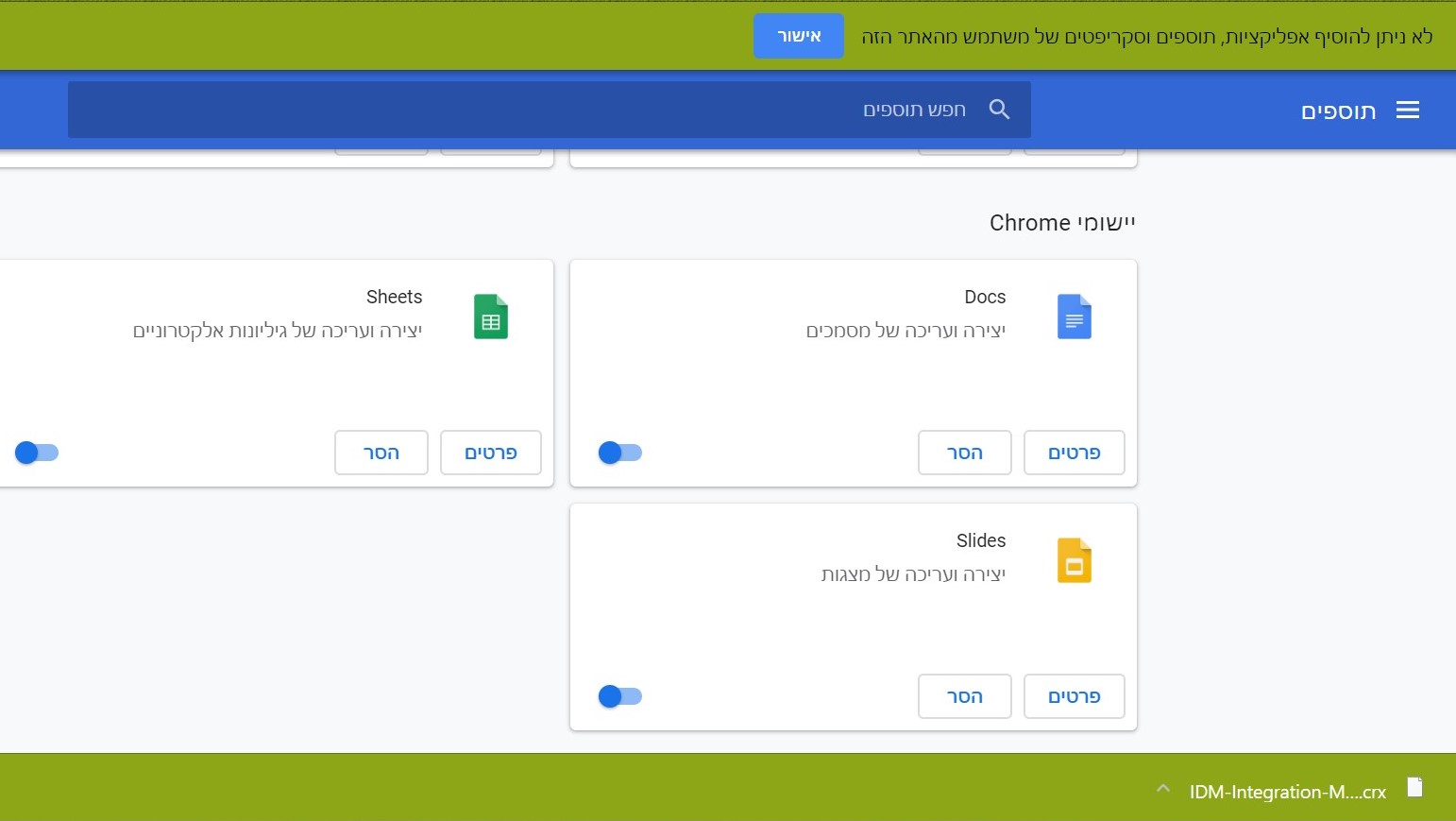
Task: Remove the Docs app with הסר
Action: pos(965,453)
